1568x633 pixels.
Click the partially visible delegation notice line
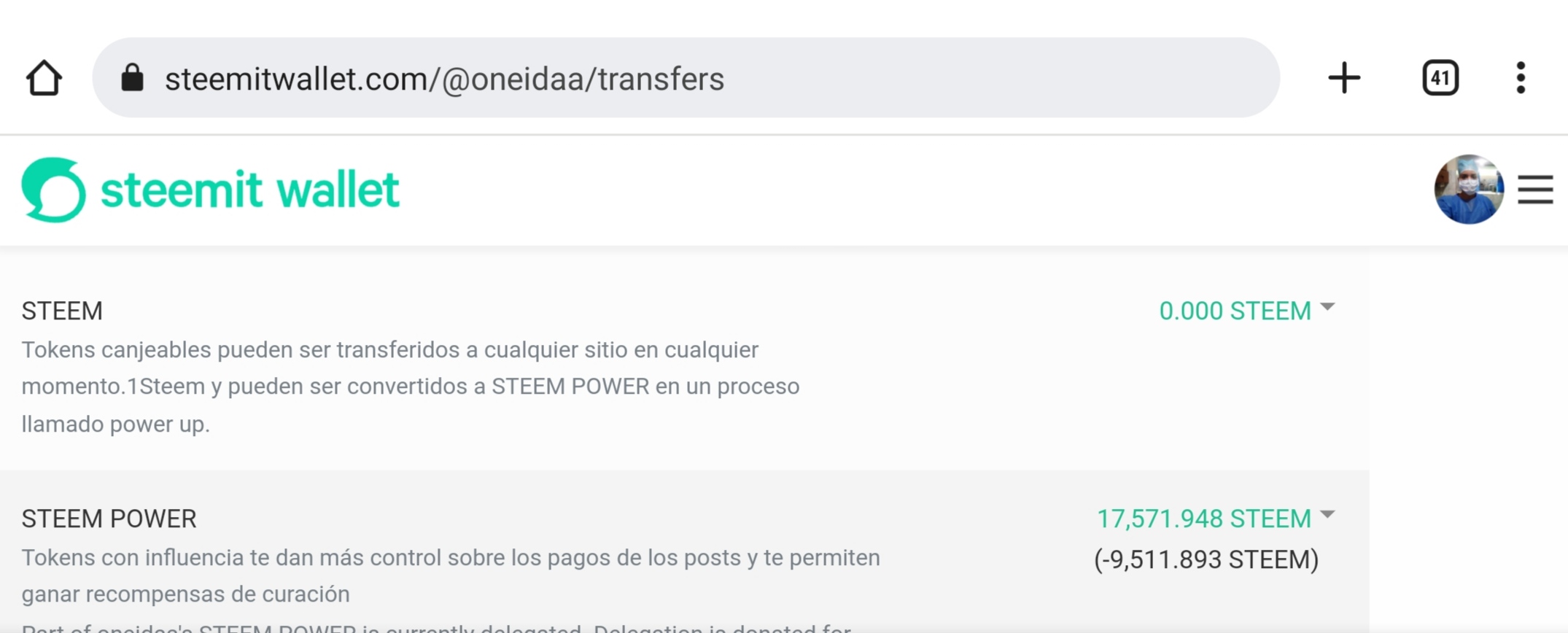point(436,626)
